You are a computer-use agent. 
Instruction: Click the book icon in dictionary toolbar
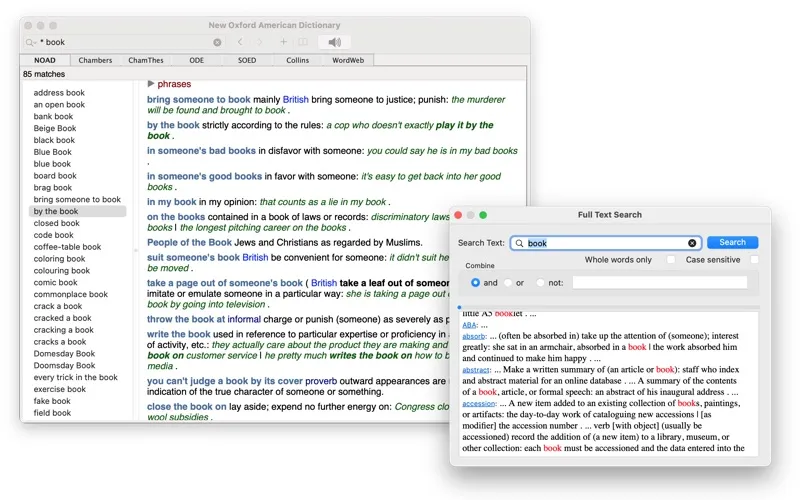pos(303,42)
